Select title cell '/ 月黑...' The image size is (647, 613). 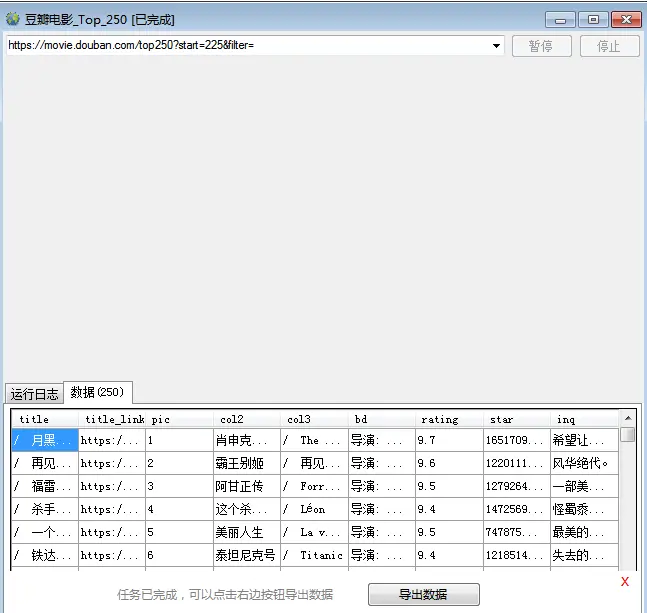[45, 440]
